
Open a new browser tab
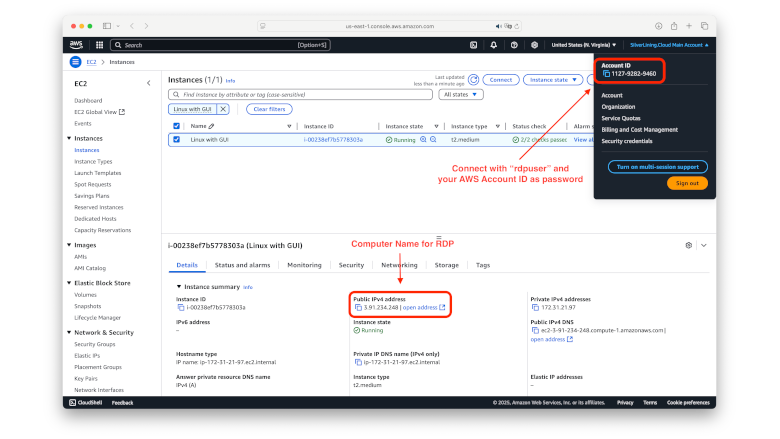coord(689,26)
